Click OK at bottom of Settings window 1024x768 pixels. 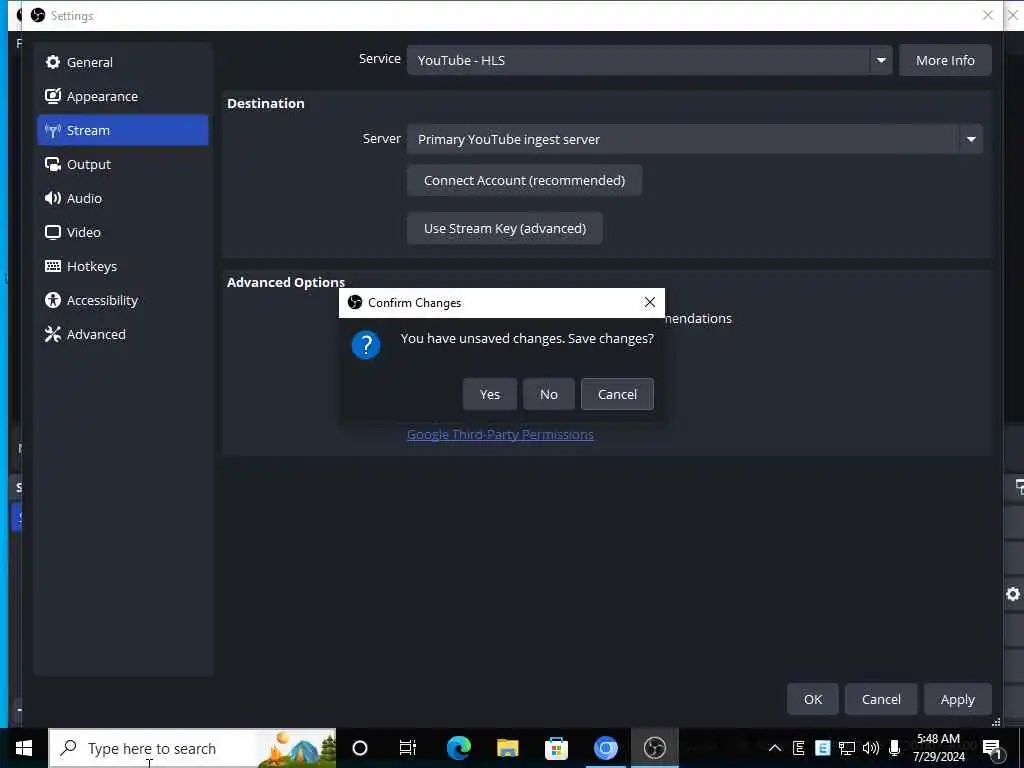[813, 699]
